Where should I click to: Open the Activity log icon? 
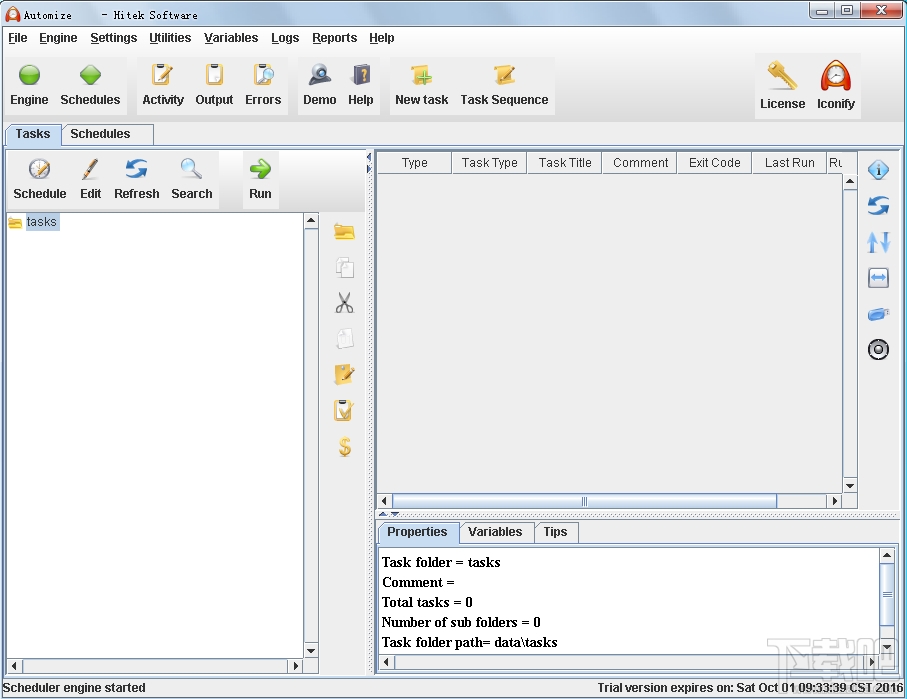(163, 75)
